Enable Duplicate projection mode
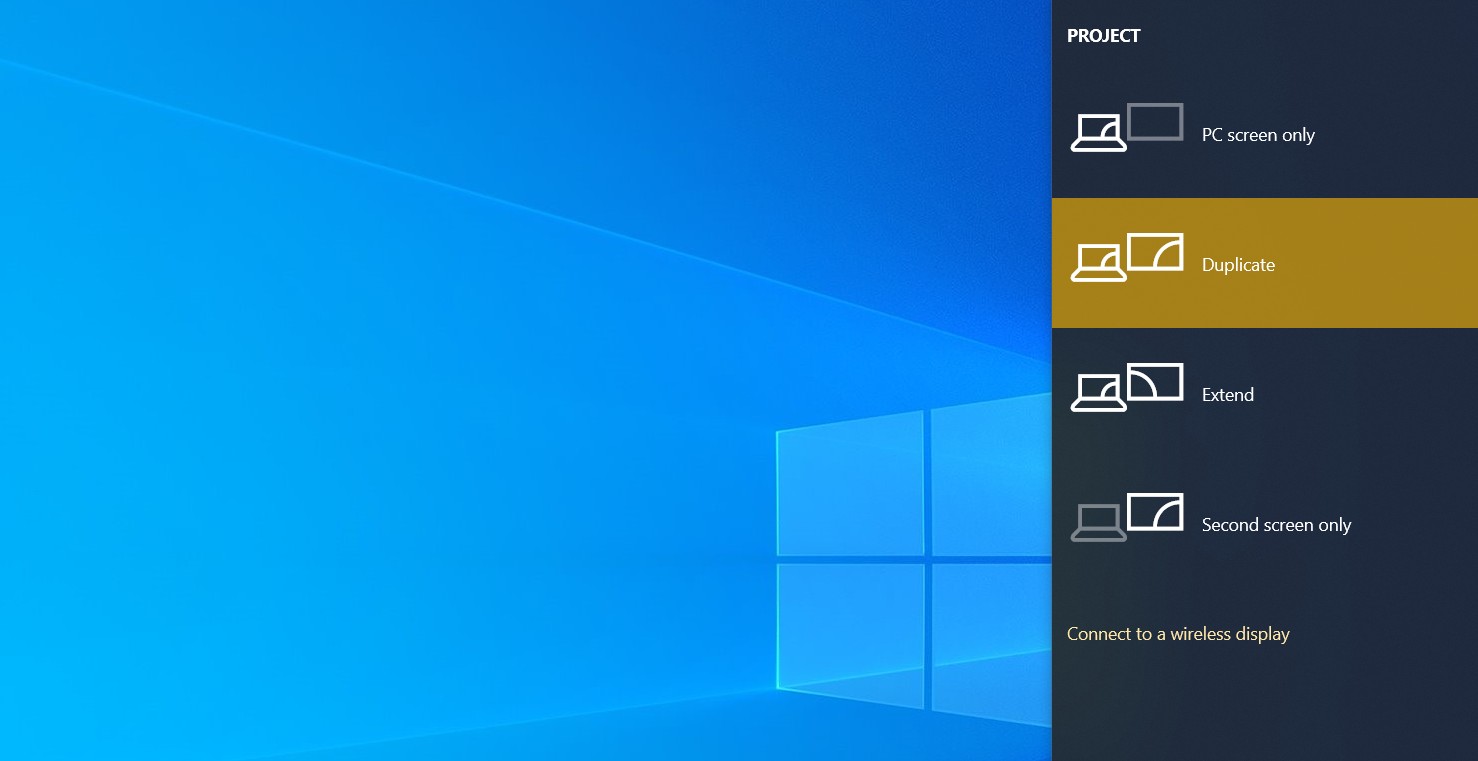 (1238, 264)
